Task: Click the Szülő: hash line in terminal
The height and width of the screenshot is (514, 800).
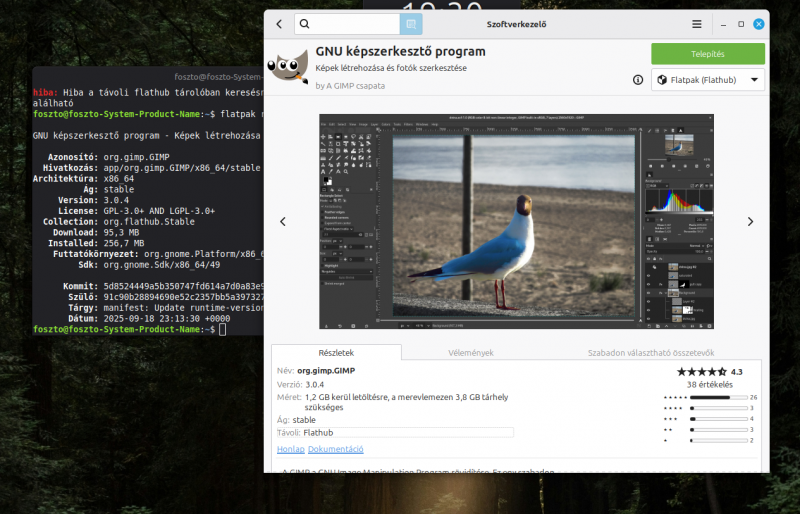Action: point(166,297)
